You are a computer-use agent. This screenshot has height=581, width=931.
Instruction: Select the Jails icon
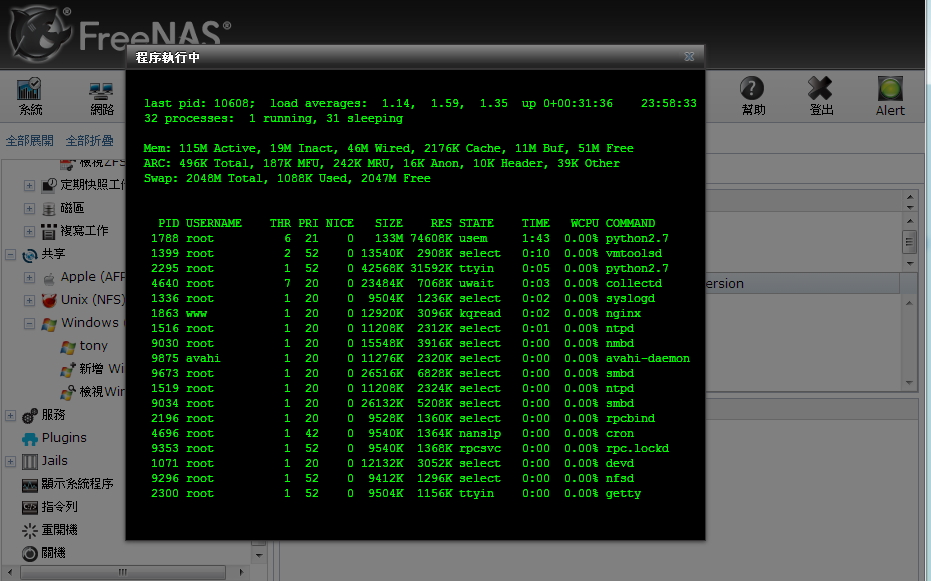(30, 461)
